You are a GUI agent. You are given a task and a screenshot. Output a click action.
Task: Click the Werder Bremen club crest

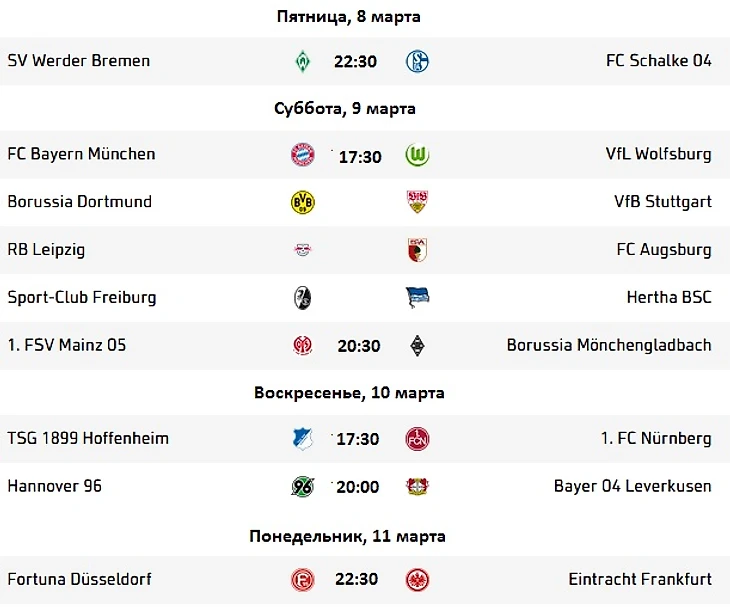tap(303, 61)
